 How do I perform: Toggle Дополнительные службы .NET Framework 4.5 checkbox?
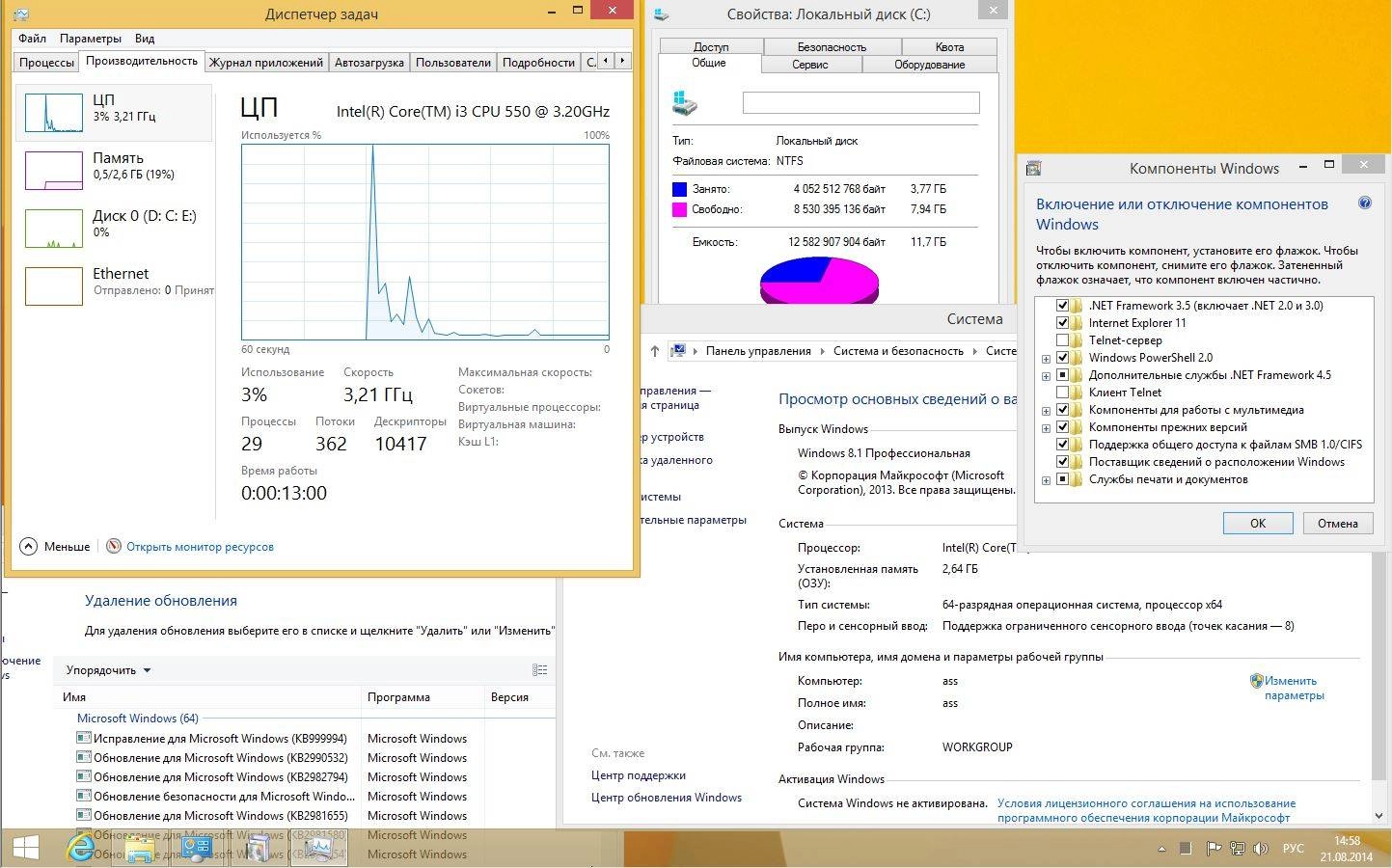click(x=1062, y=375)
